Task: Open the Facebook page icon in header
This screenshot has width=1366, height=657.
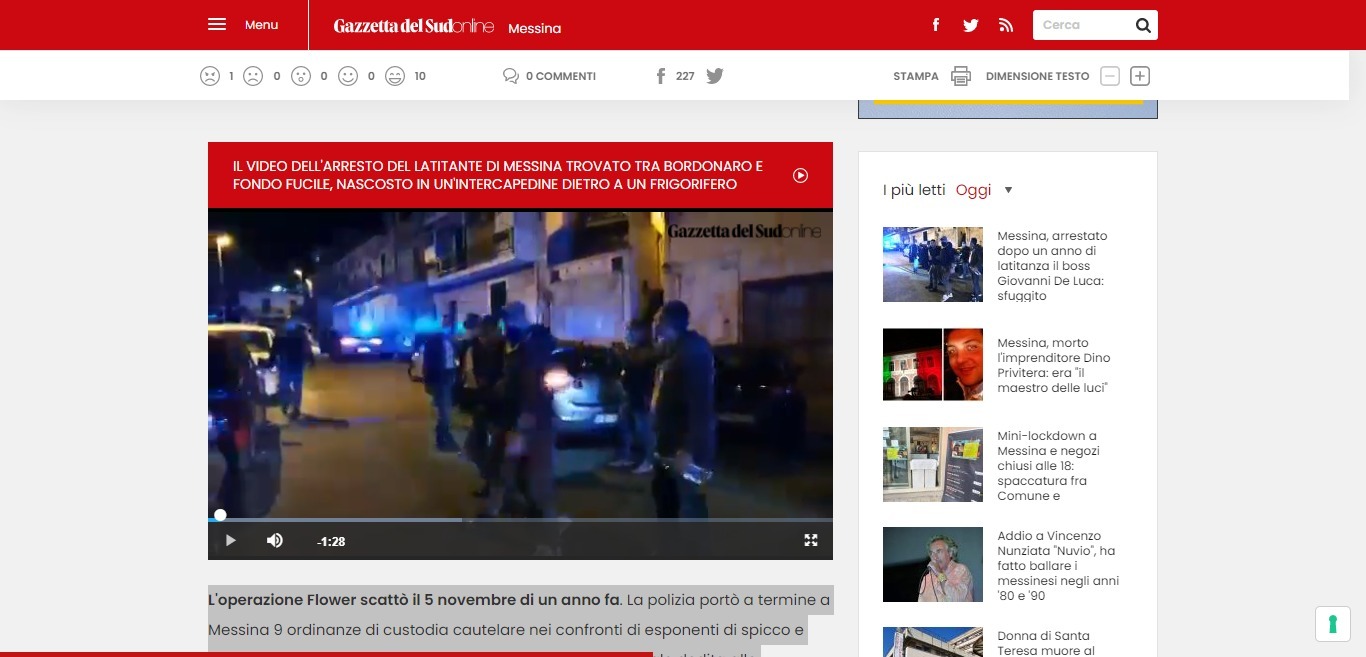Action: point(936,25)
